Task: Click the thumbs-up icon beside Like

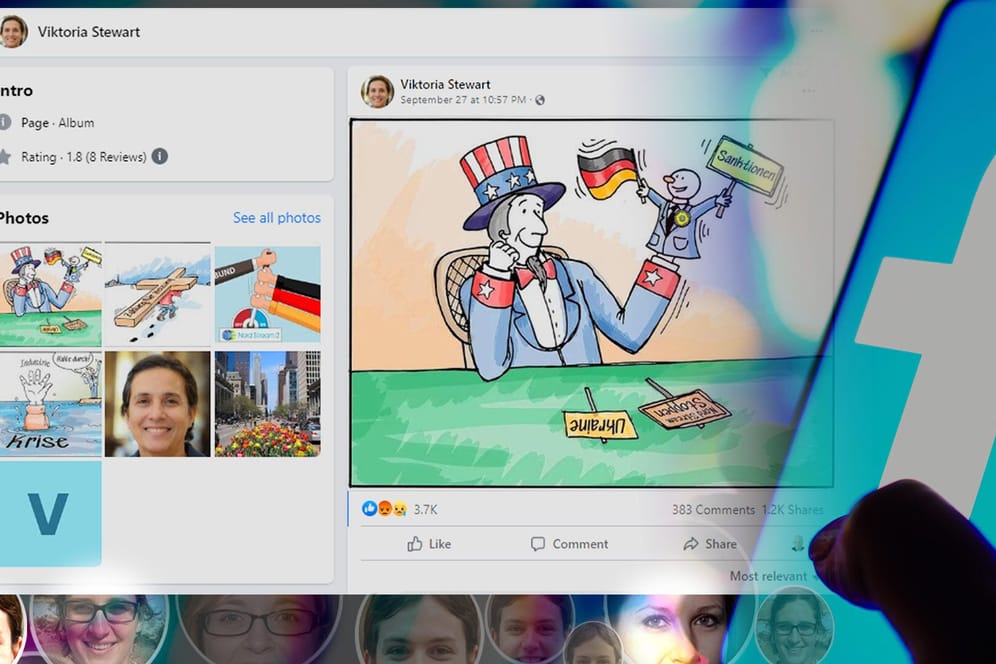Action: click(415, 544)
